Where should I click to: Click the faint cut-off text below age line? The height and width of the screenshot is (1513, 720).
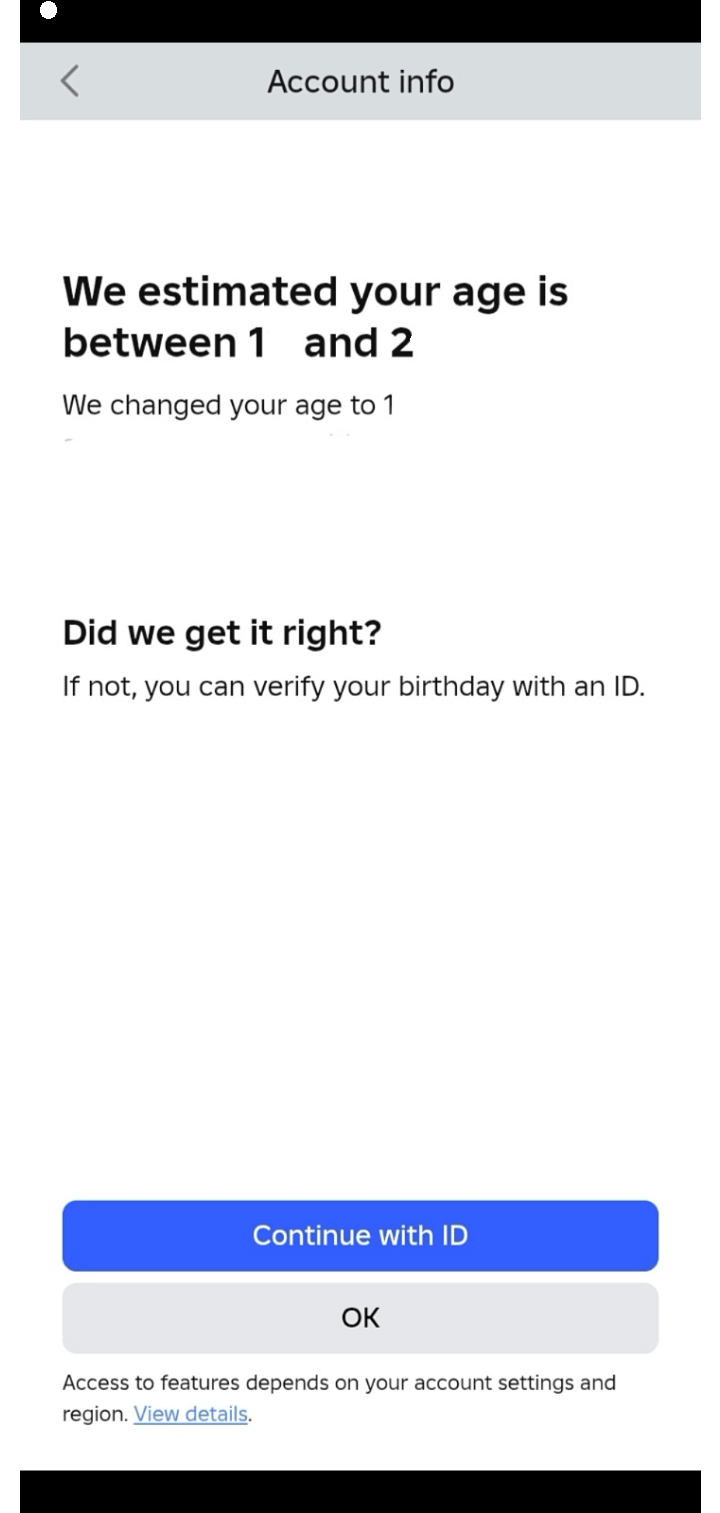tap(205, 437)
